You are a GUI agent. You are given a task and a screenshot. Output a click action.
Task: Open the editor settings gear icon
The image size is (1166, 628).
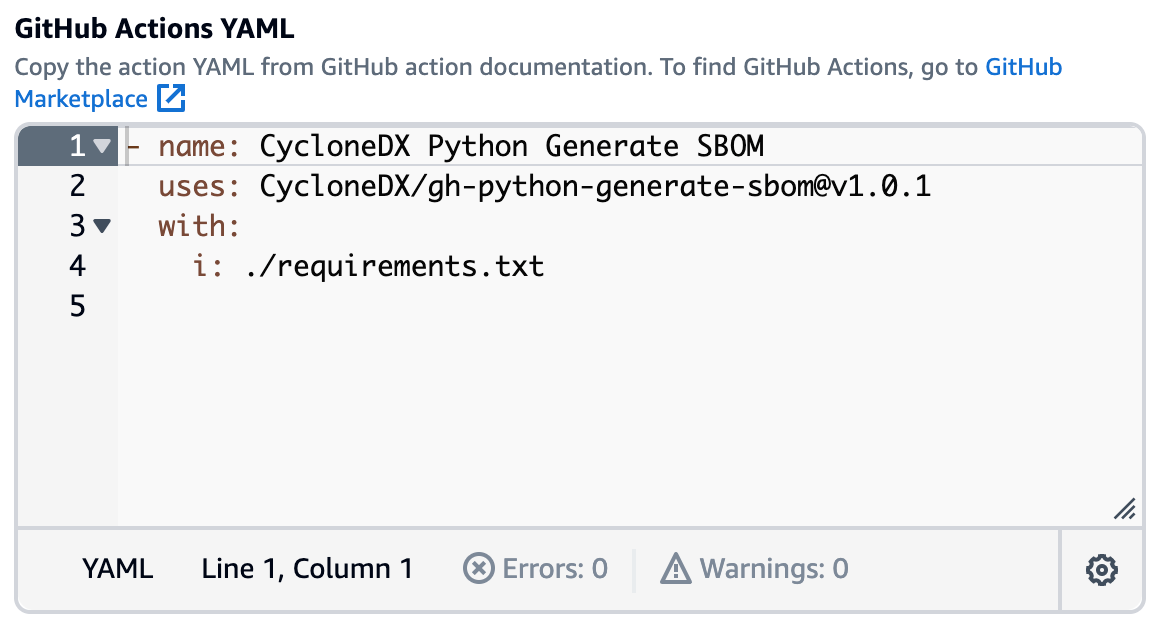[1101, 570]
